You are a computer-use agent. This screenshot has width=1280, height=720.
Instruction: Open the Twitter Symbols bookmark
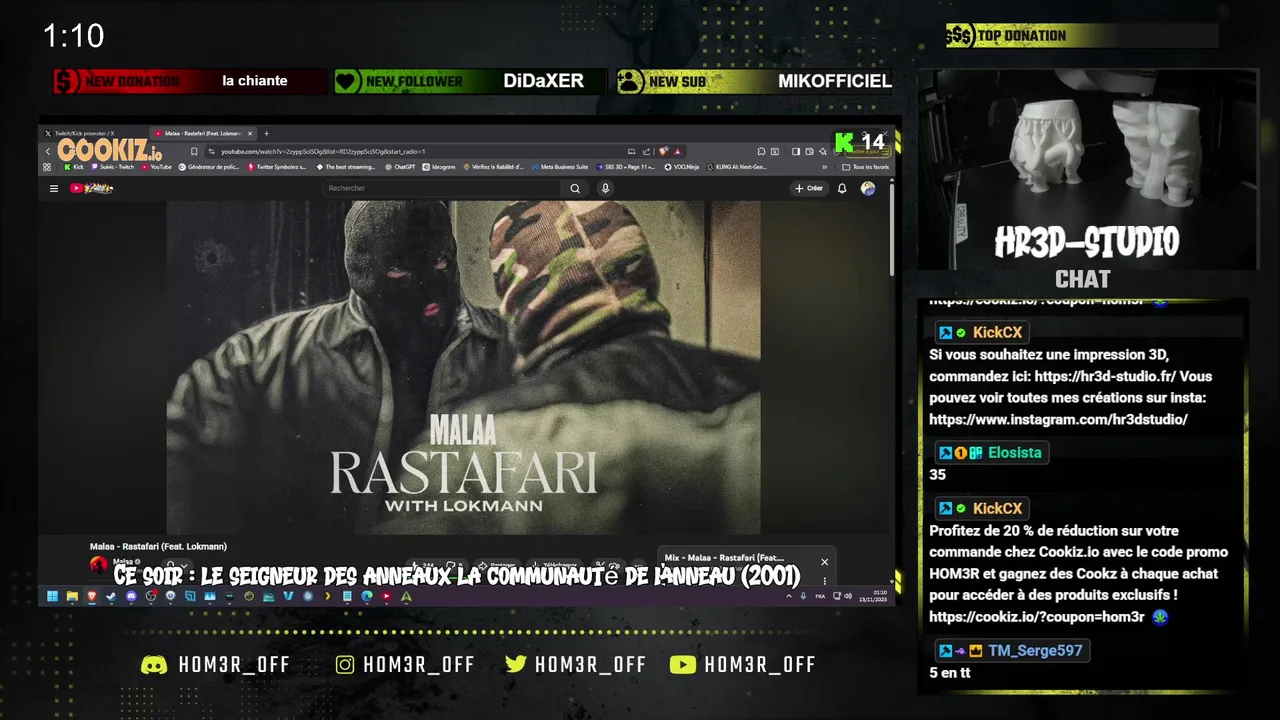point(279,167)
